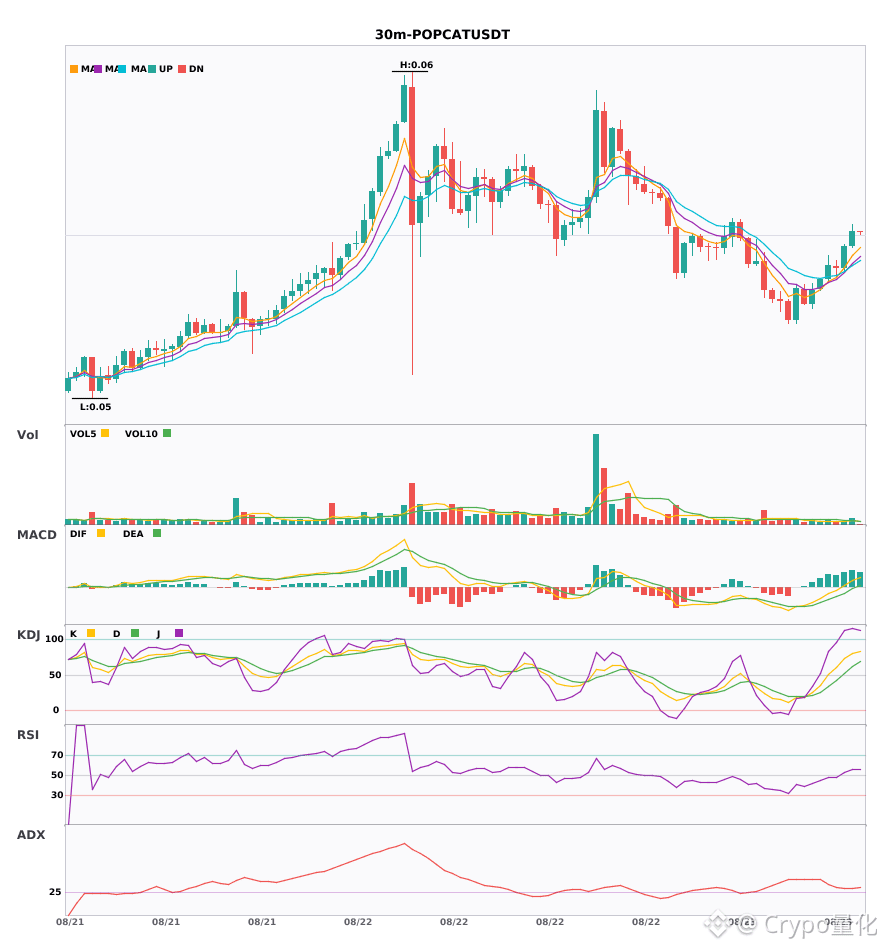The height and width of the screenshot is (950, 885).
Task: Click the DEA legend text
Action: tap(133, 534)
